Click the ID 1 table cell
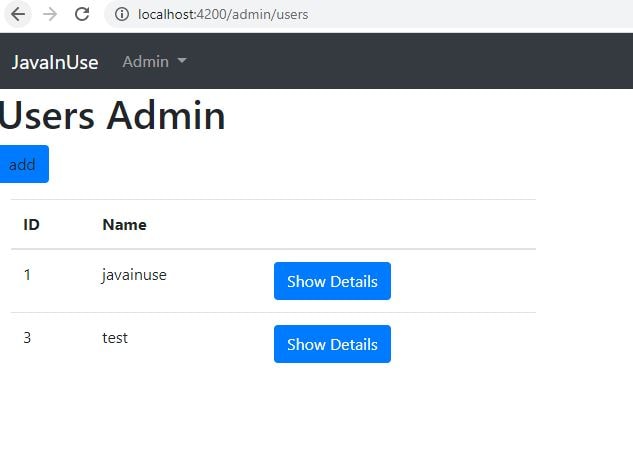The width and height of the screenshot is (633, 461). tap(27, 275)
